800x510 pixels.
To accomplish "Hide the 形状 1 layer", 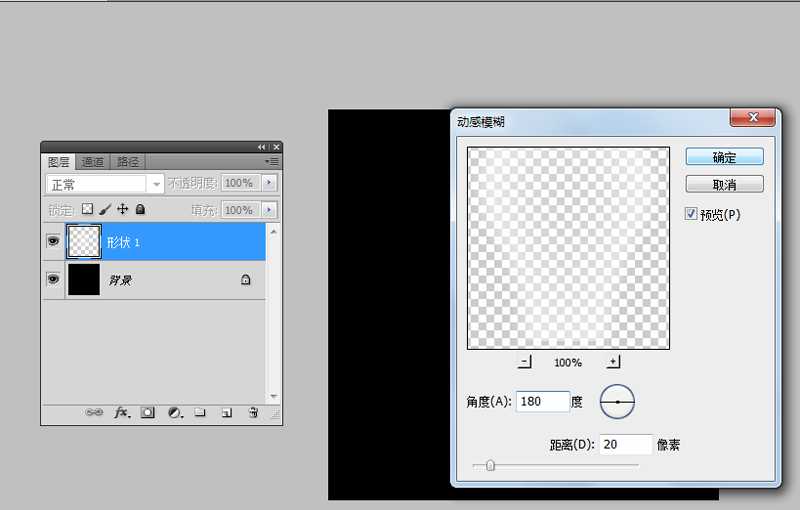I will [53, 241].
